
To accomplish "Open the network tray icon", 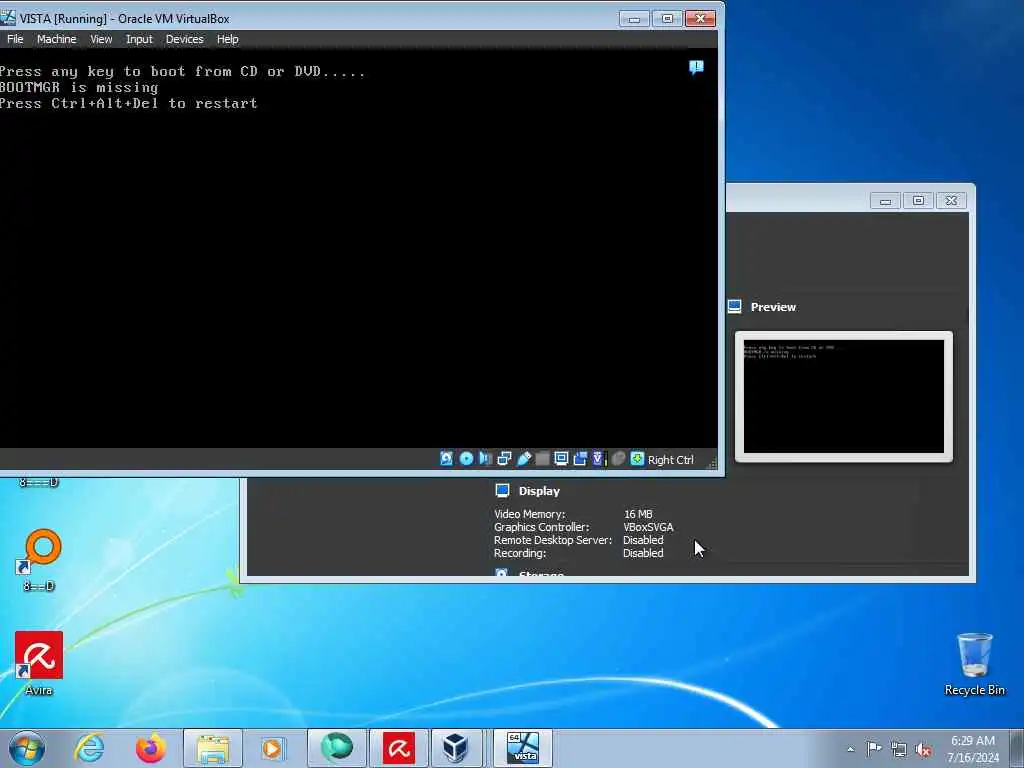I will pyautogui.click(x=899, y=749).
